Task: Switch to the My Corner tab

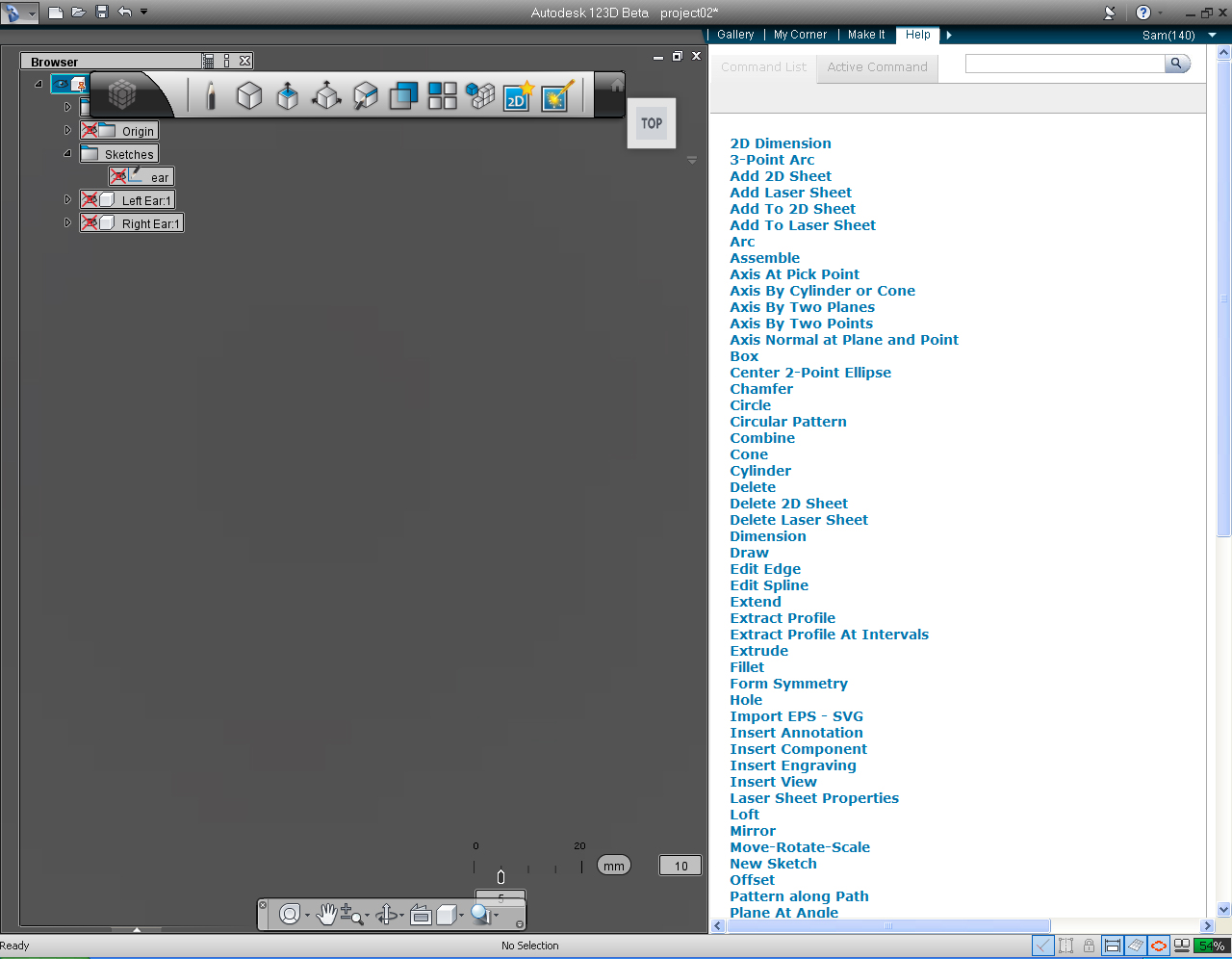Action: (x=800, y=35)
